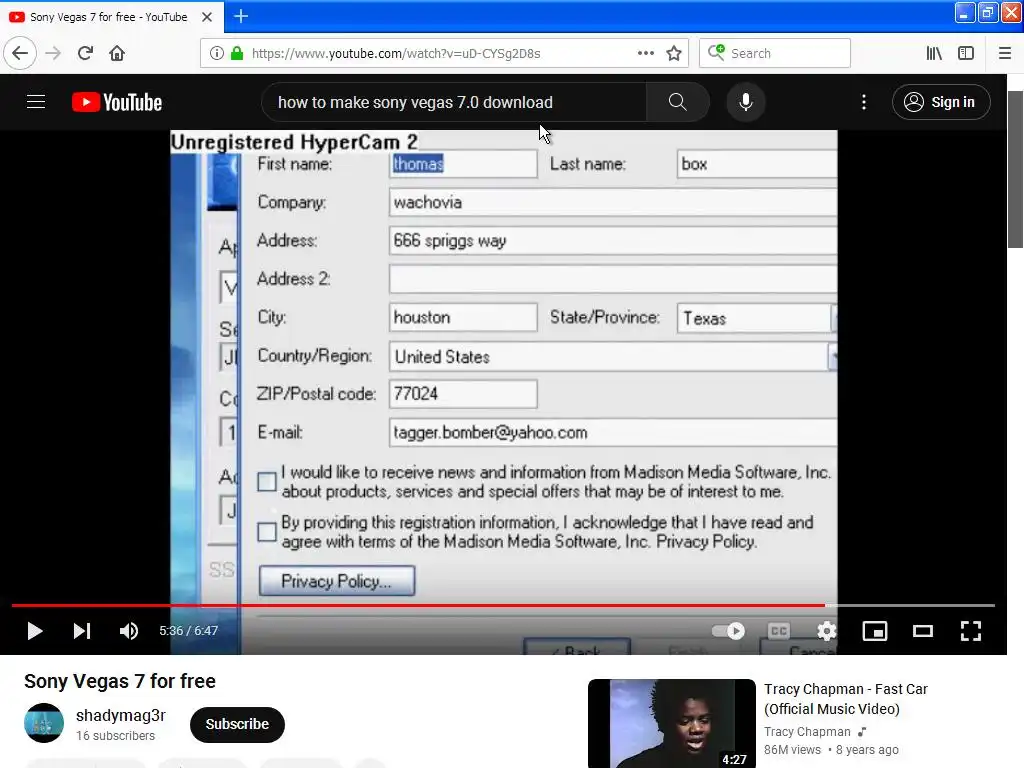The image size is (1024, 768).
Task: Sign in to YouTube
Action: click(941, 102)
